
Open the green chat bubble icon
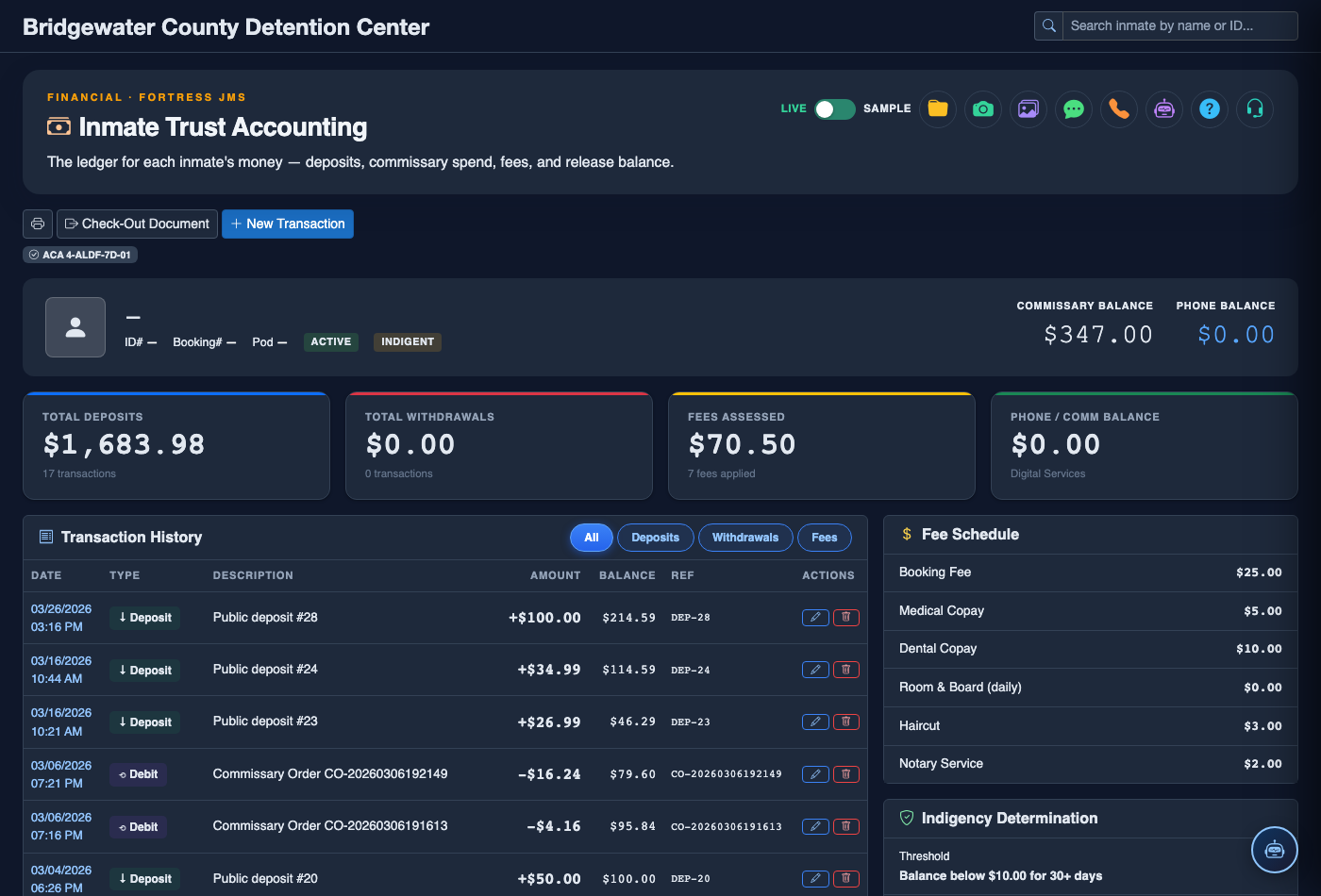pos(1074,109)
